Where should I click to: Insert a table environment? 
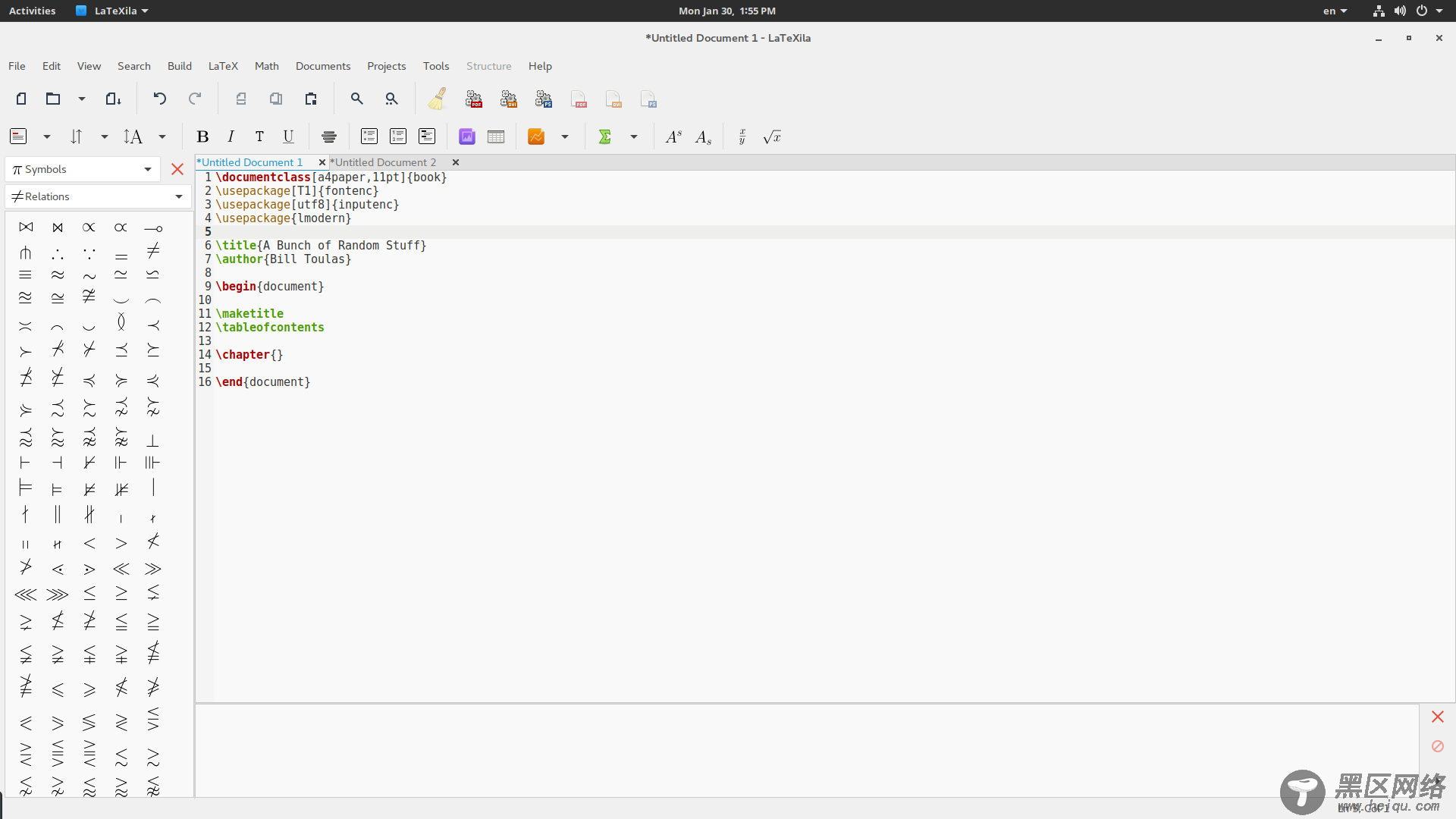496,136
